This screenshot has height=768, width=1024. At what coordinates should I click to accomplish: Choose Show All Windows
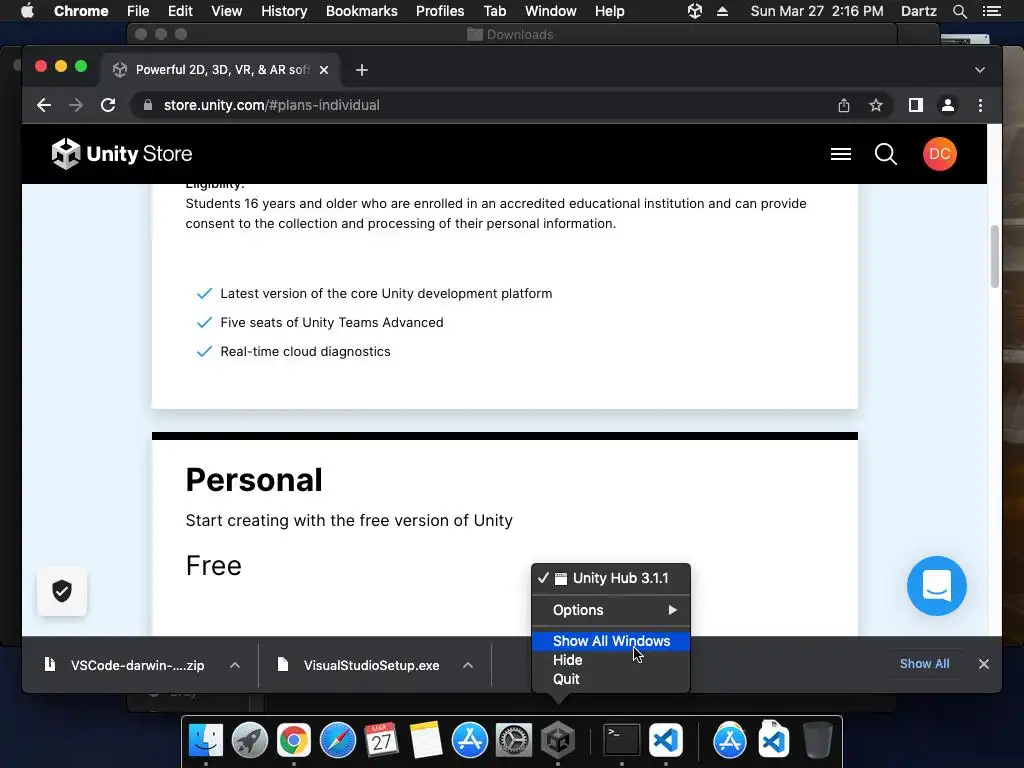click(x=611, y=641)
